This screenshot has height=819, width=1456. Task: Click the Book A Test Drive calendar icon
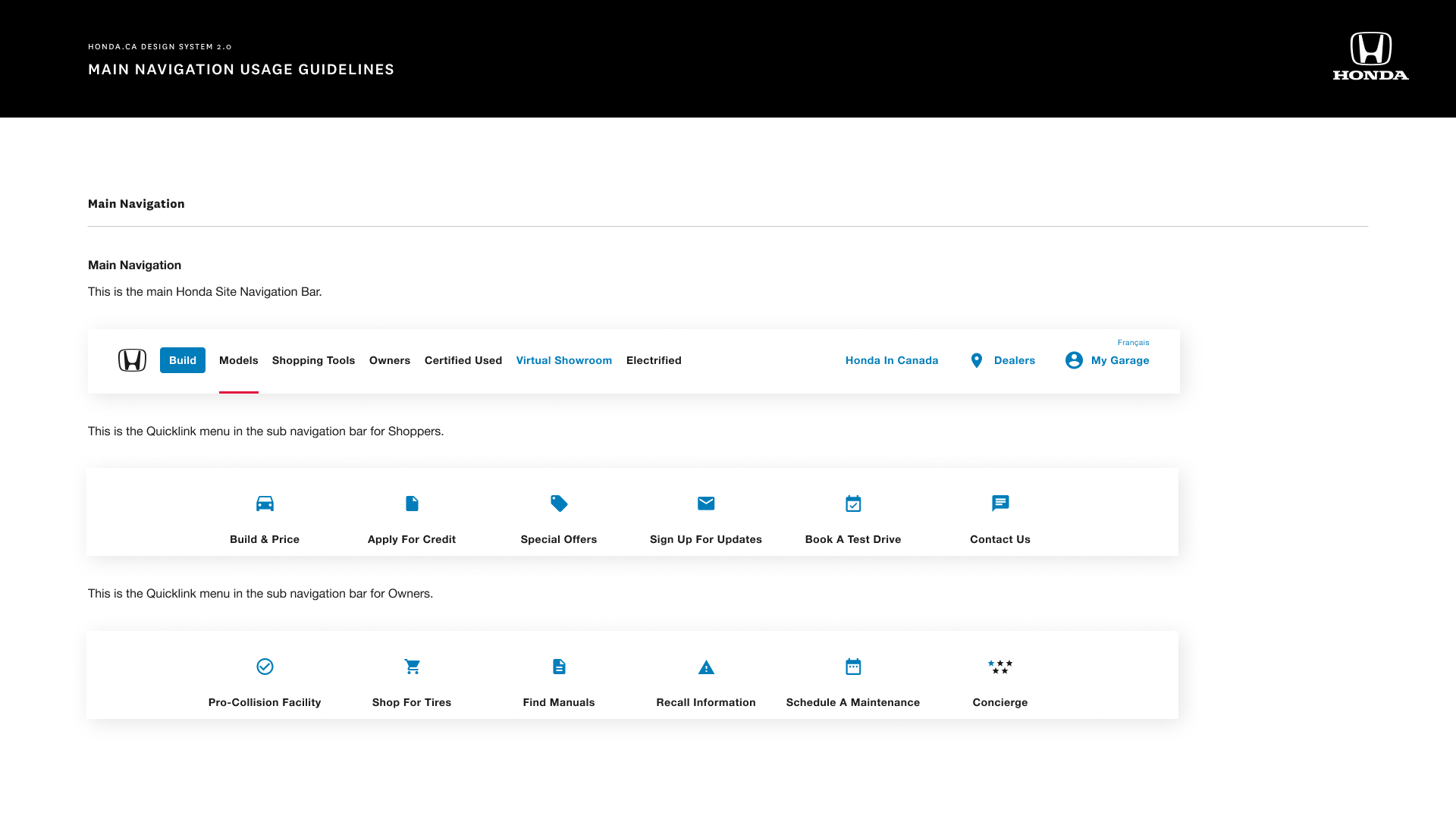853,504
